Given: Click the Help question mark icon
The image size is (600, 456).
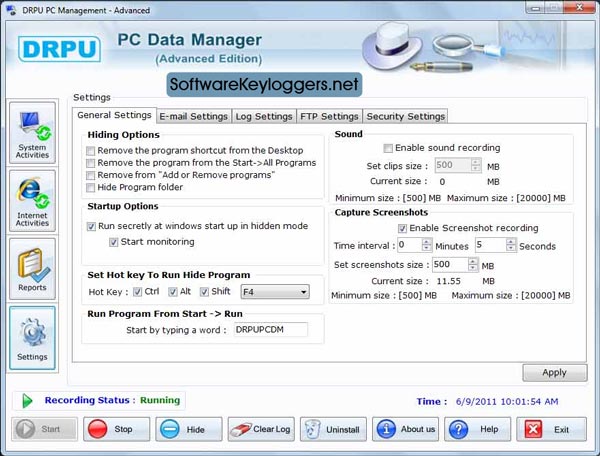Looking at the screenshot, I should tap(458, 429).
